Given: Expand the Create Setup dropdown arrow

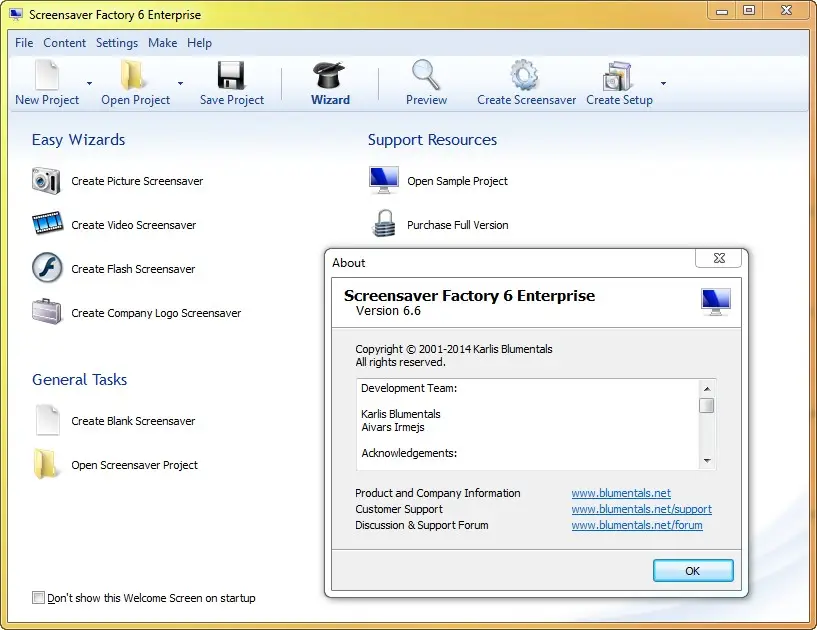Looking at the screenshot, I should click(663, 83).
